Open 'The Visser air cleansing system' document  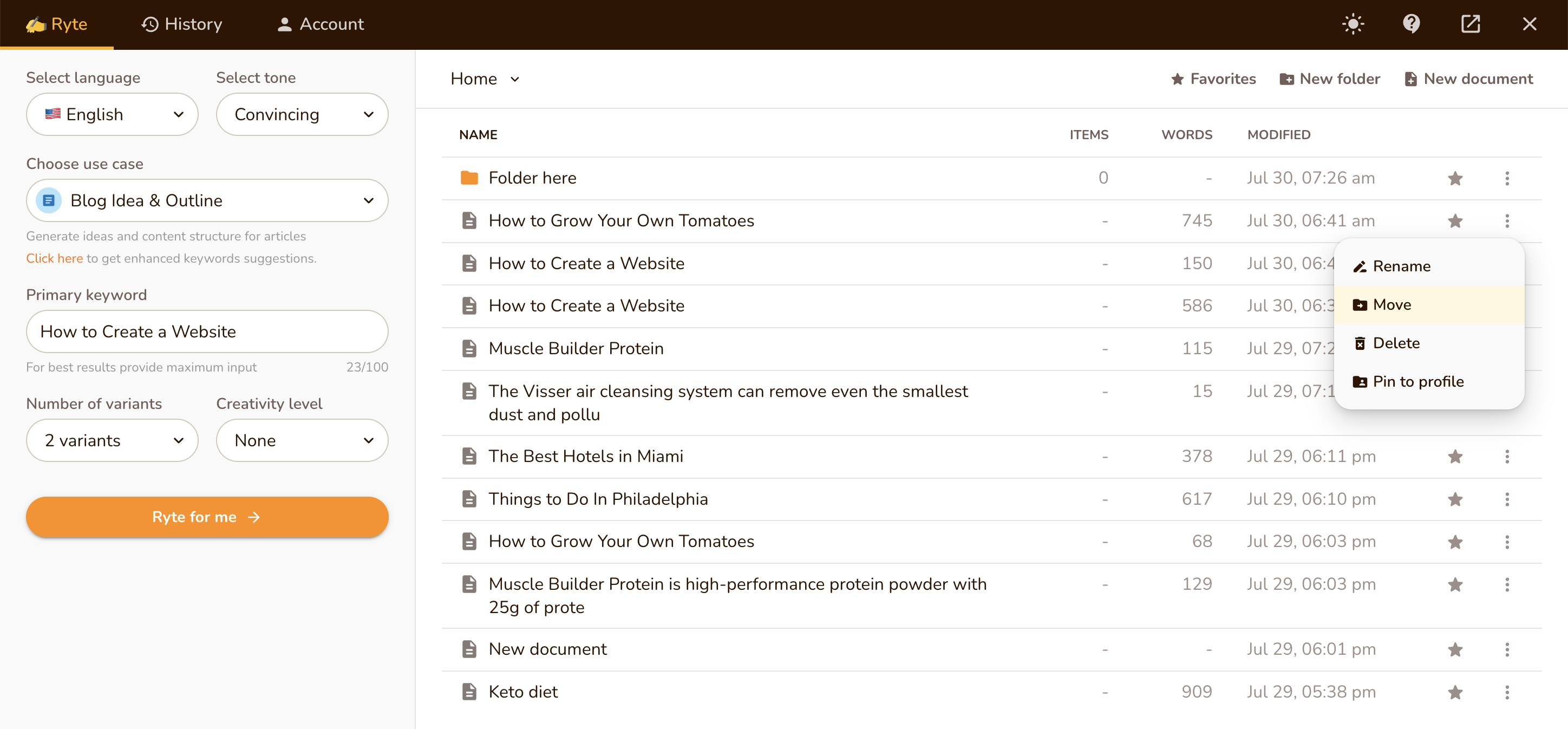728,402
